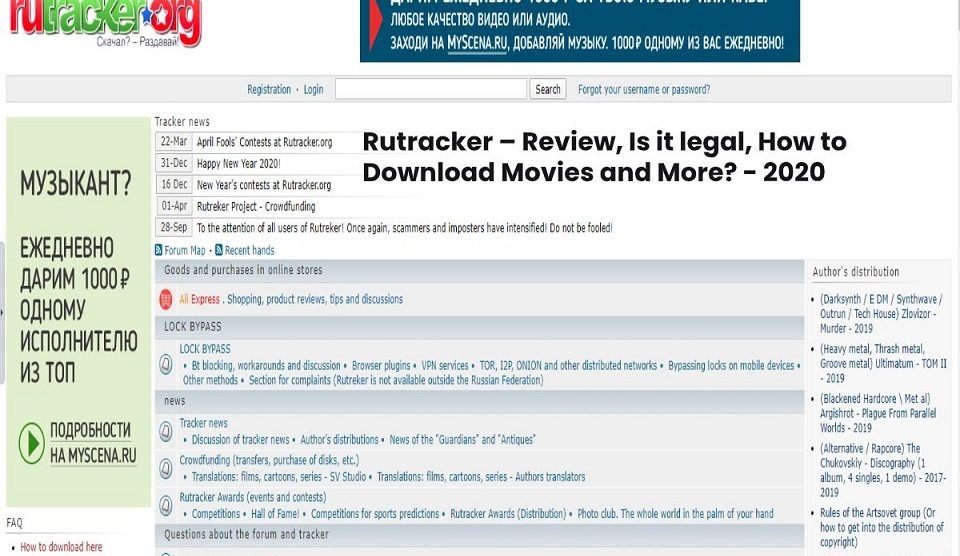Open Happy New Year 2020! news item

pos(239,163)
